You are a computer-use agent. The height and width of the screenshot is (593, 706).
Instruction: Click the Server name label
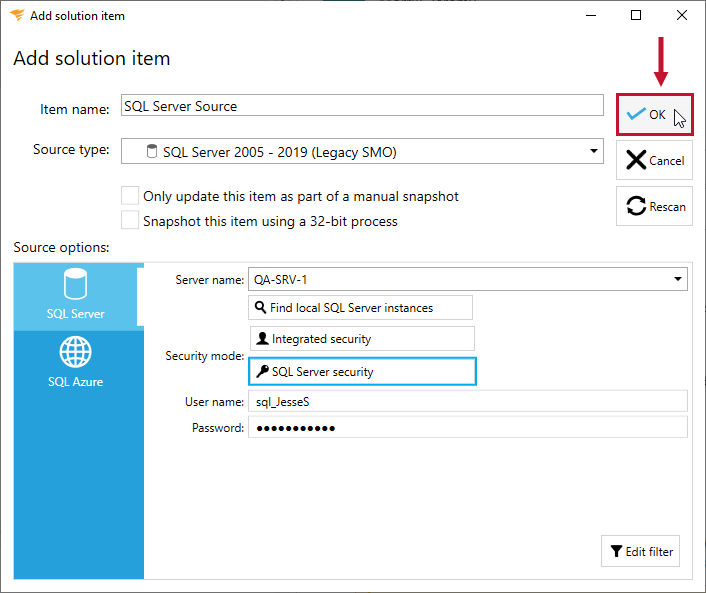click(x=209, y=280)
